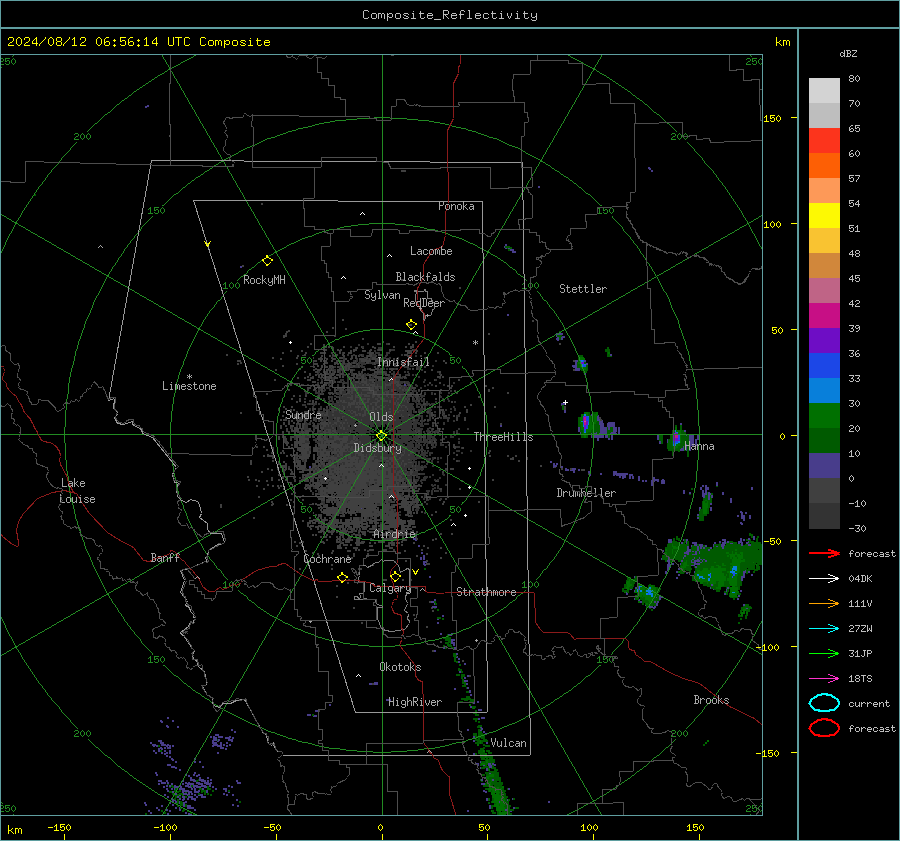The image size is (900, 841).
Task: Click the yellow diamond marker below Cochrane
Action: coord(343,578)
